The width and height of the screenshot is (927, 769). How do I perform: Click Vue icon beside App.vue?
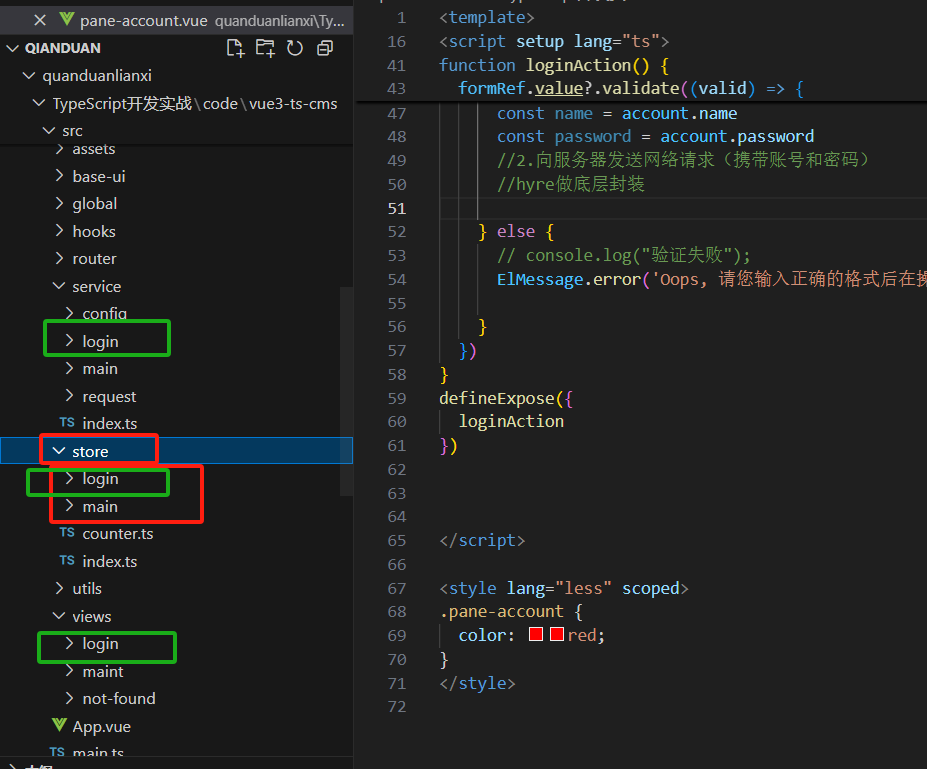59,725
